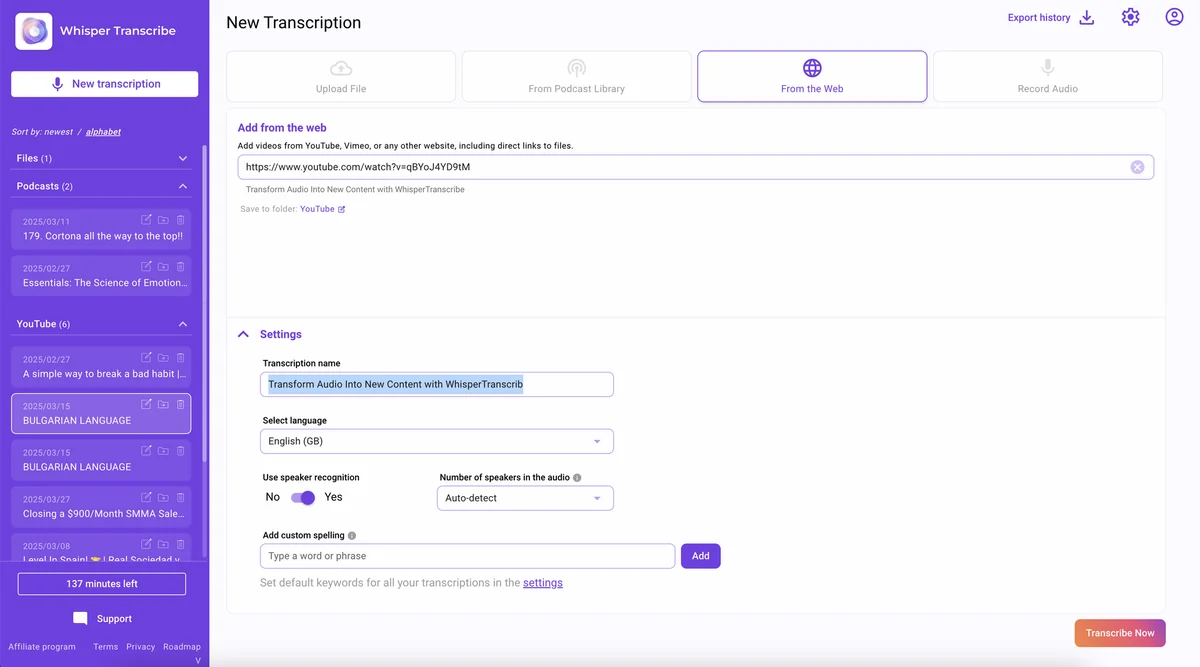Delete 'Essentials: The Science of Emotion' transcription
The width and height of the screenshot is (1200, 667).
180,266
